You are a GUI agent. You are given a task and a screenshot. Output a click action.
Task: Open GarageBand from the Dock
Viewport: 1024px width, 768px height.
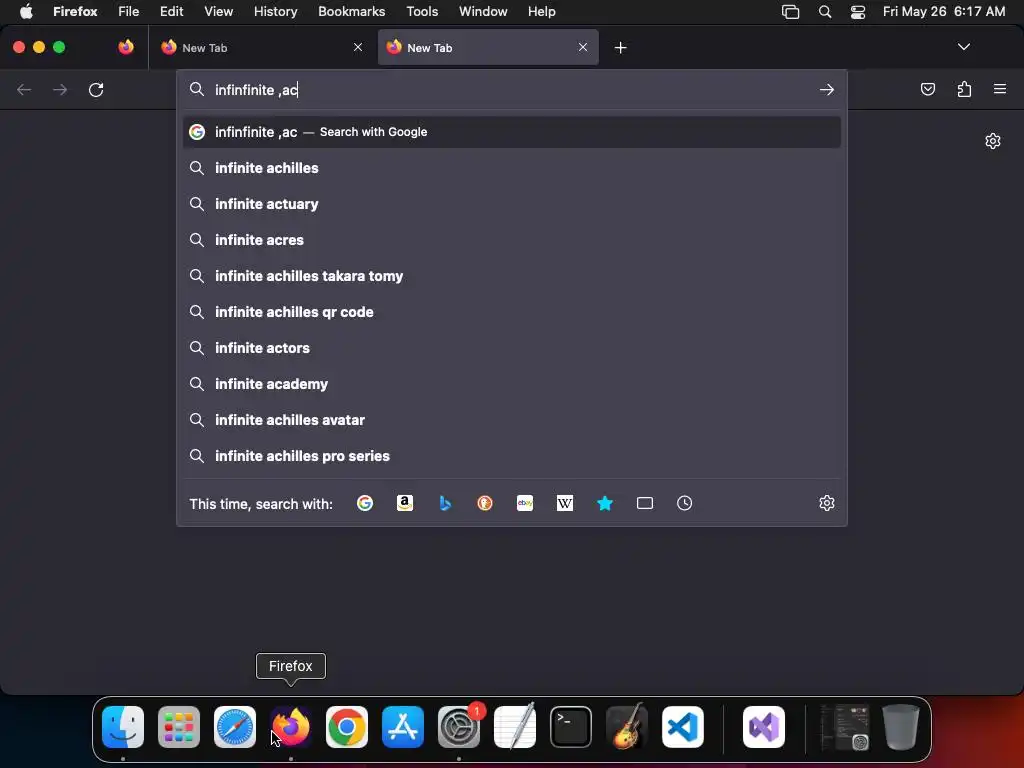click(x=627, y=727)
